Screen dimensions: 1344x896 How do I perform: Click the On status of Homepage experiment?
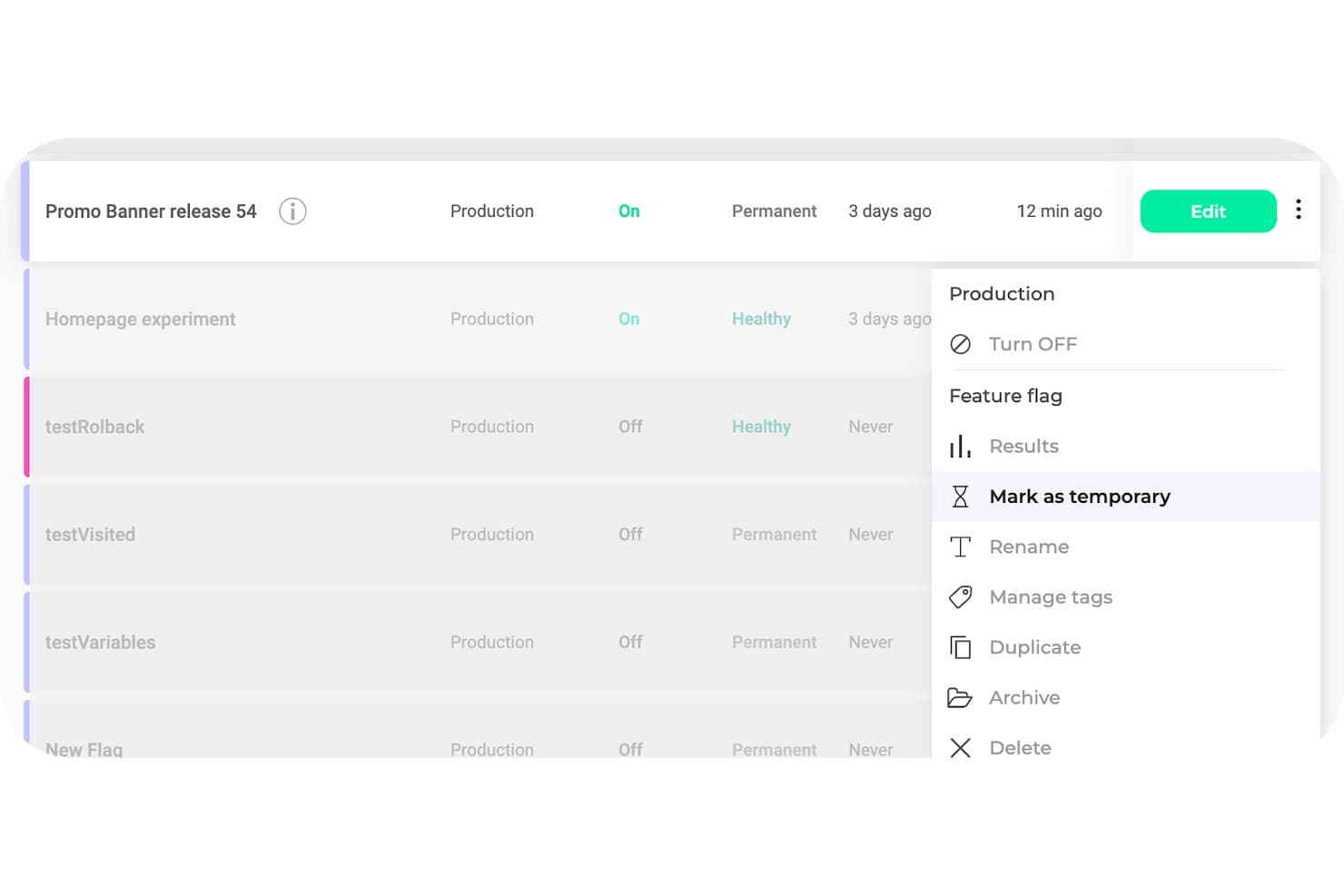pos(629,320)
